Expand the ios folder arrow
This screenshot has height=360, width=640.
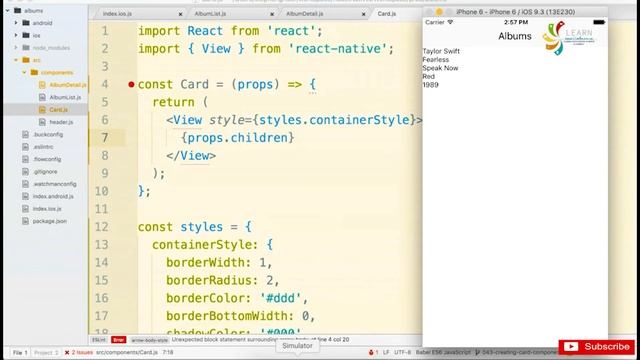[16, 36]
